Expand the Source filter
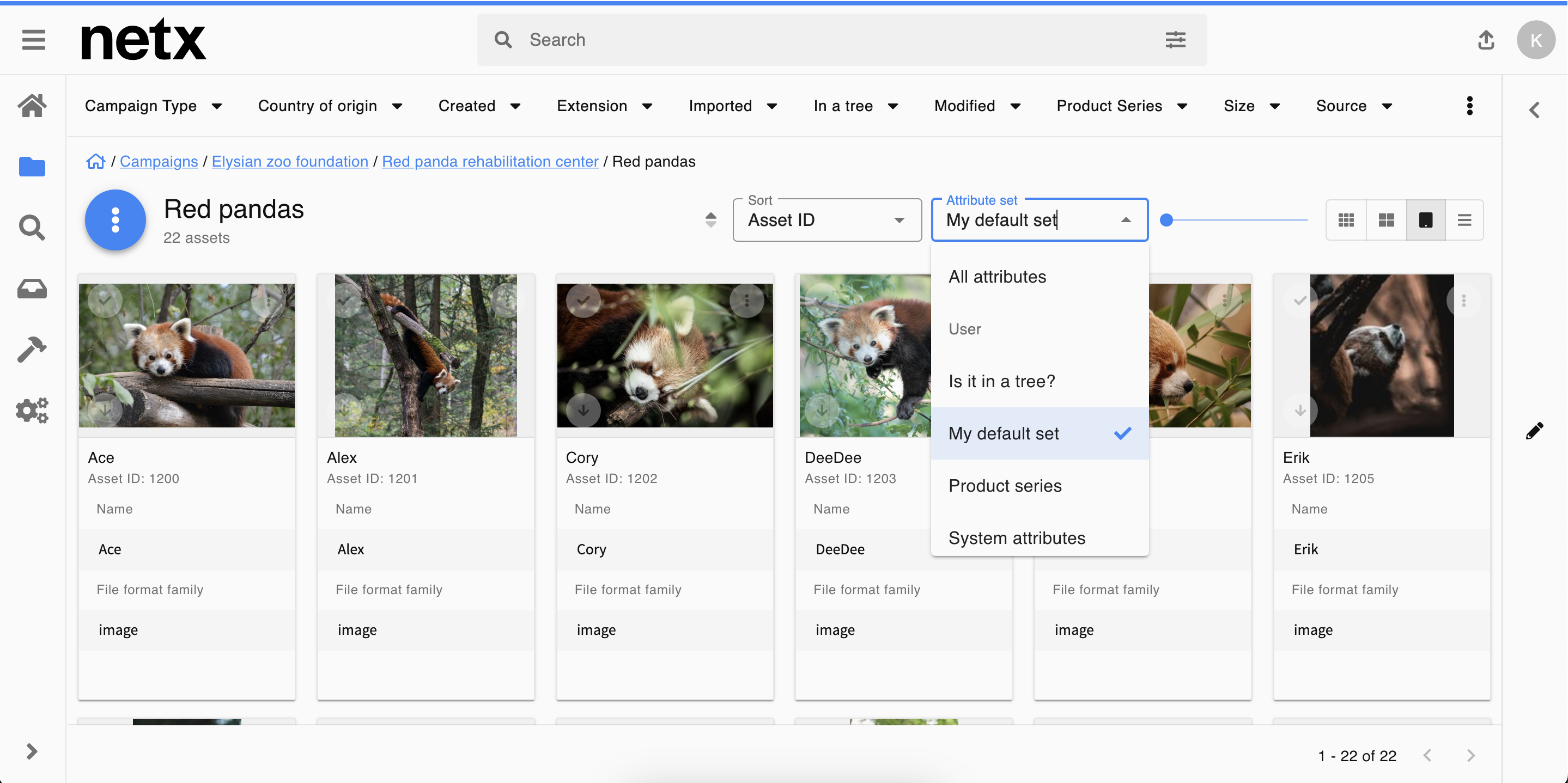This screenshot has width=1568, height=783. click(1354, 106)
